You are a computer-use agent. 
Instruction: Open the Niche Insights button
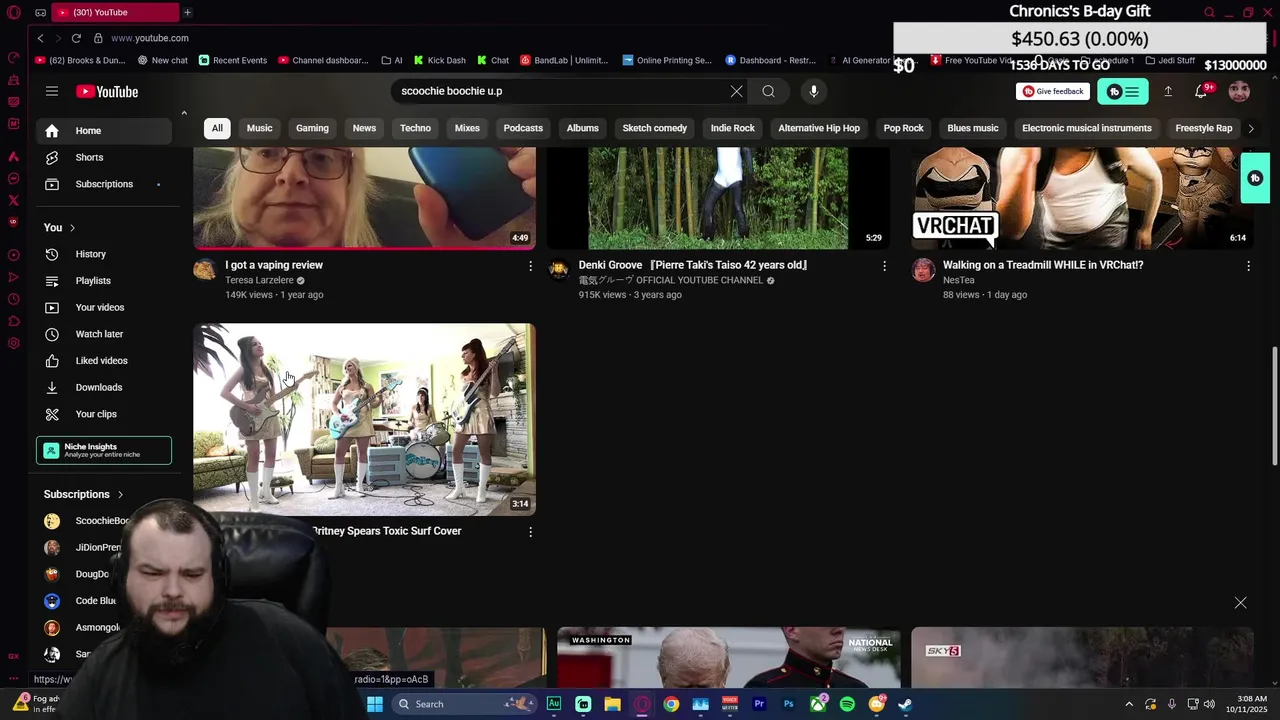tap(104, 451)
